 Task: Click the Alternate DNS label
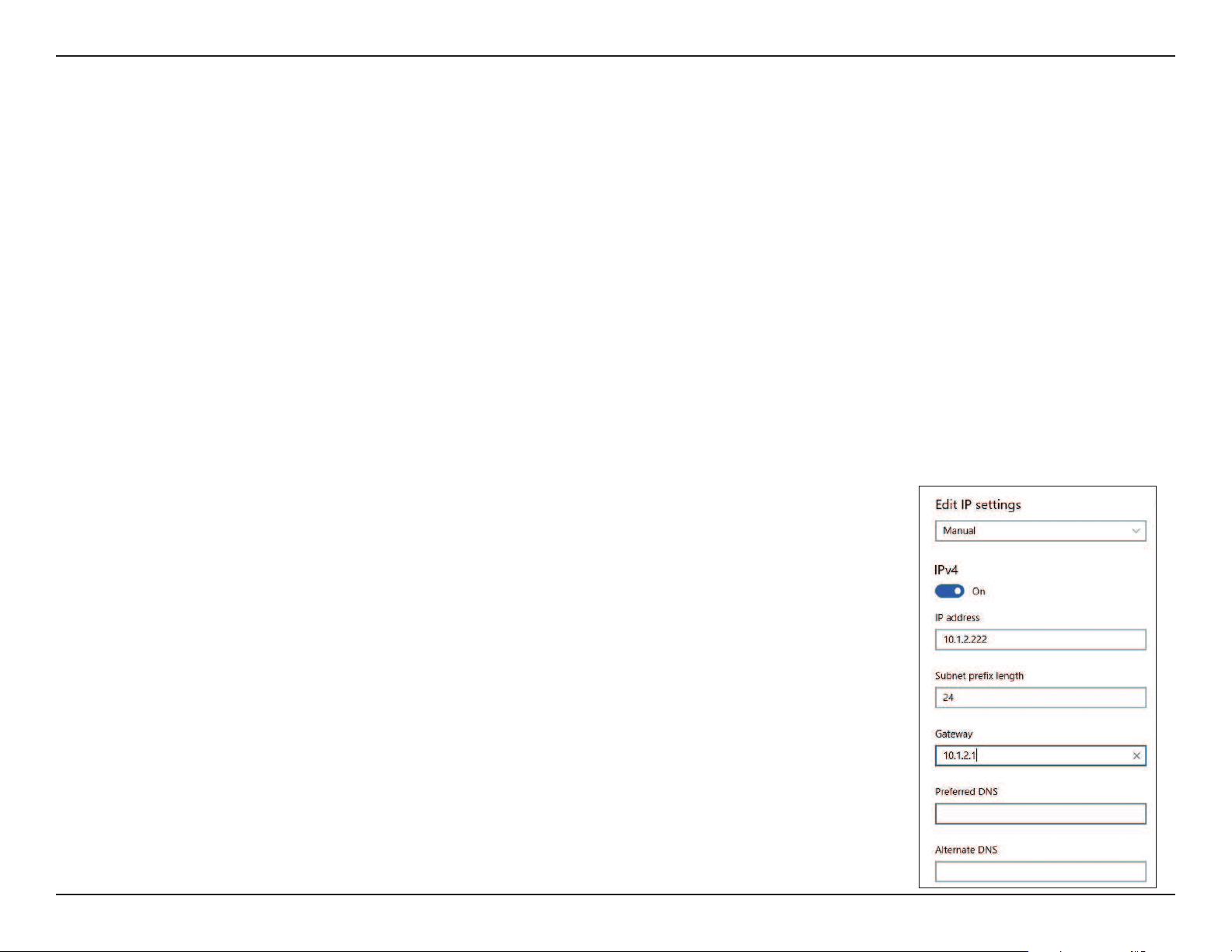(966, 850)
